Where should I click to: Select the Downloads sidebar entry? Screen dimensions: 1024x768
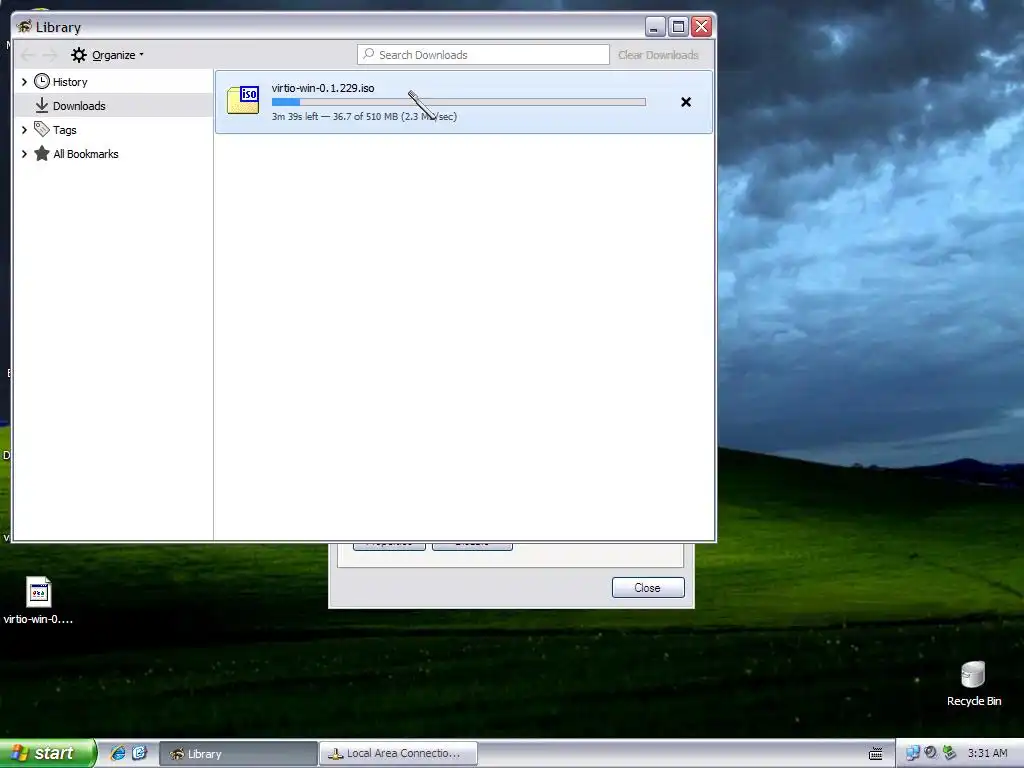tap(114, 105)
